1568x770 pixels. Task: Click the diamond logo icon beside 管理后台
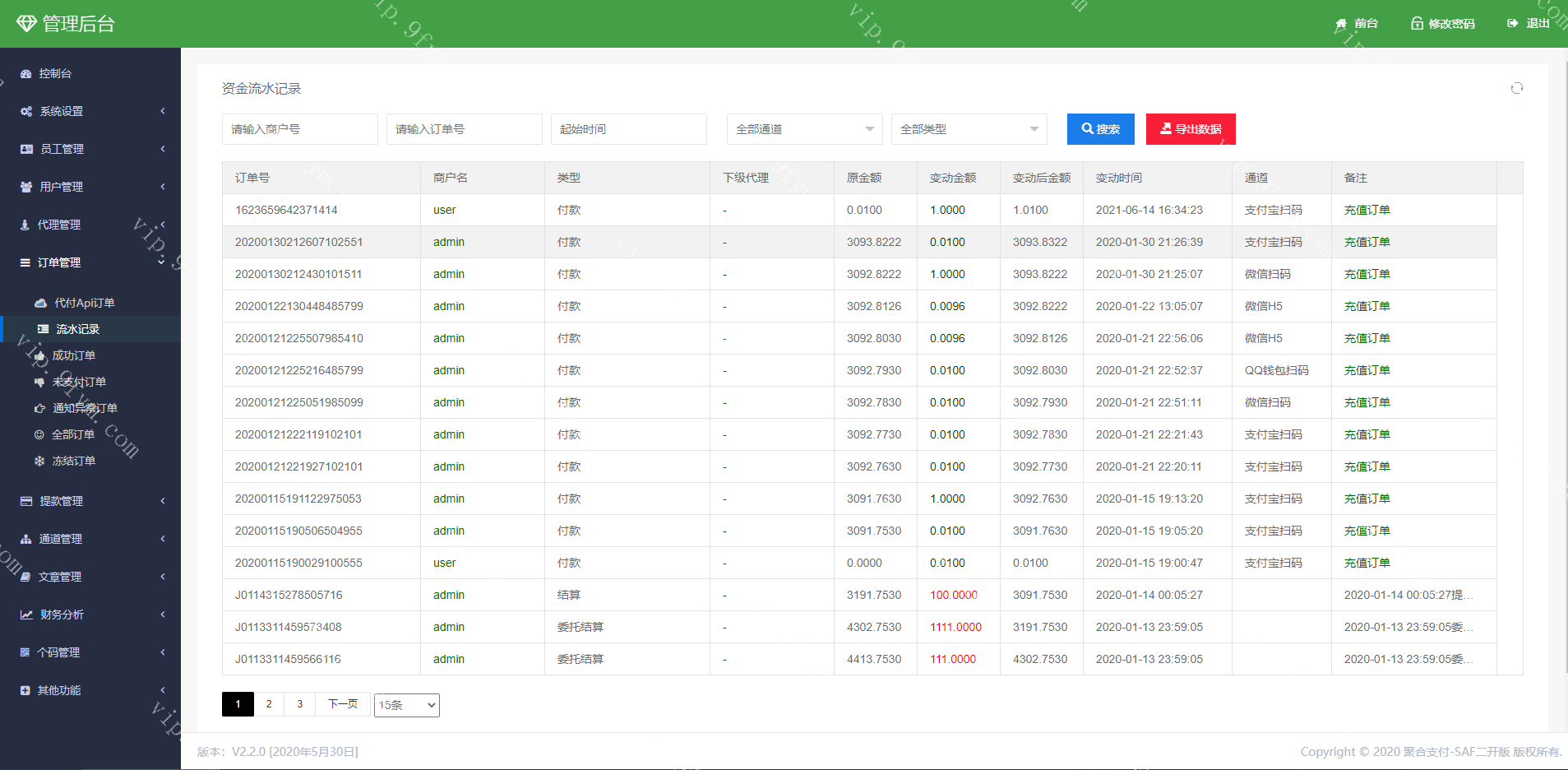tap(26, 24)
